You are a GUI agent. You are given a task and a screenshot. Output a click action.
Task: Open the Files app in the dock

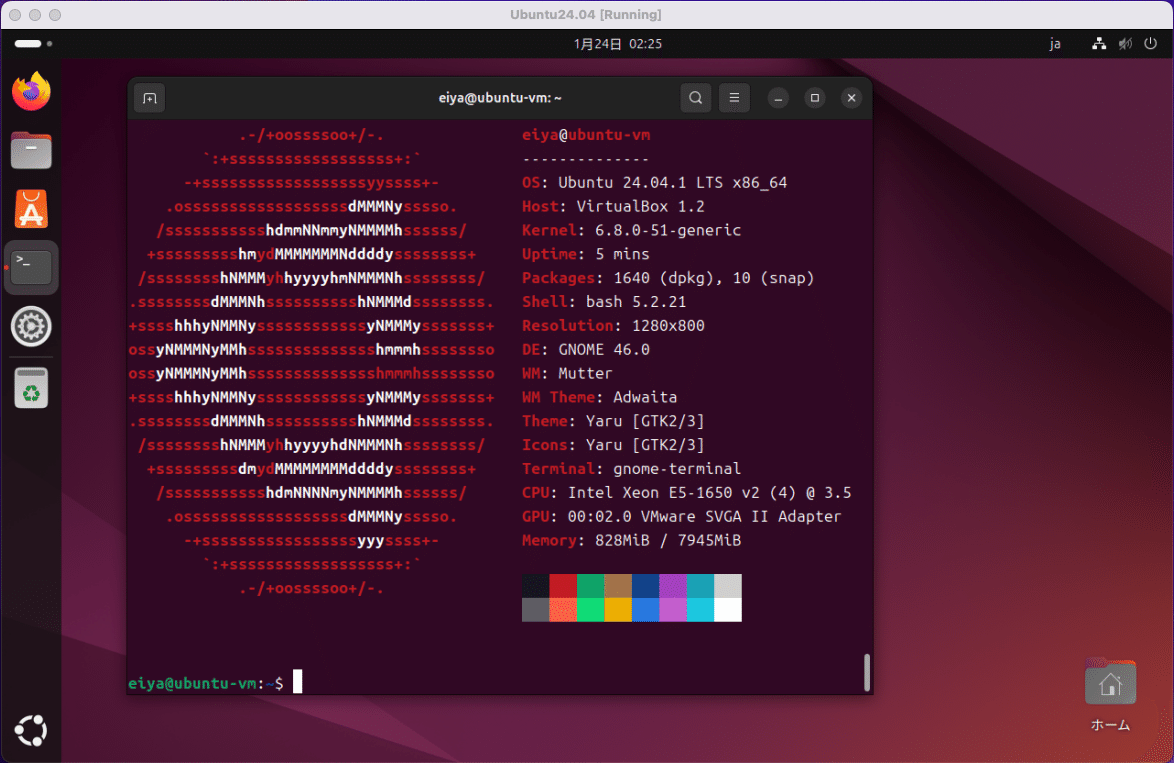[x=31, y=151]
